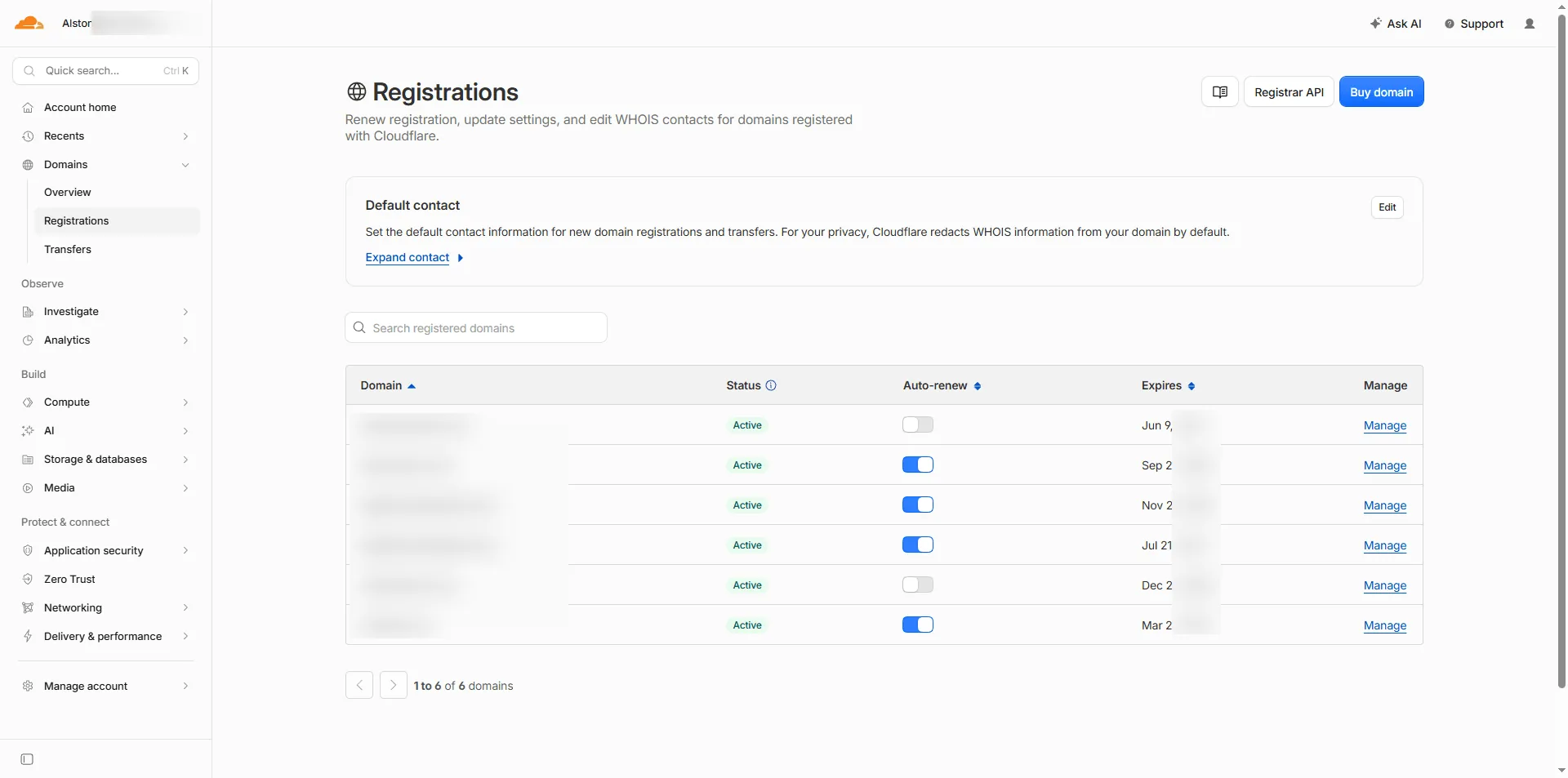Viewport: 1568px width, 778px height.
Task: Open Account home in sidebar
Action: click(x=107, y=108)
